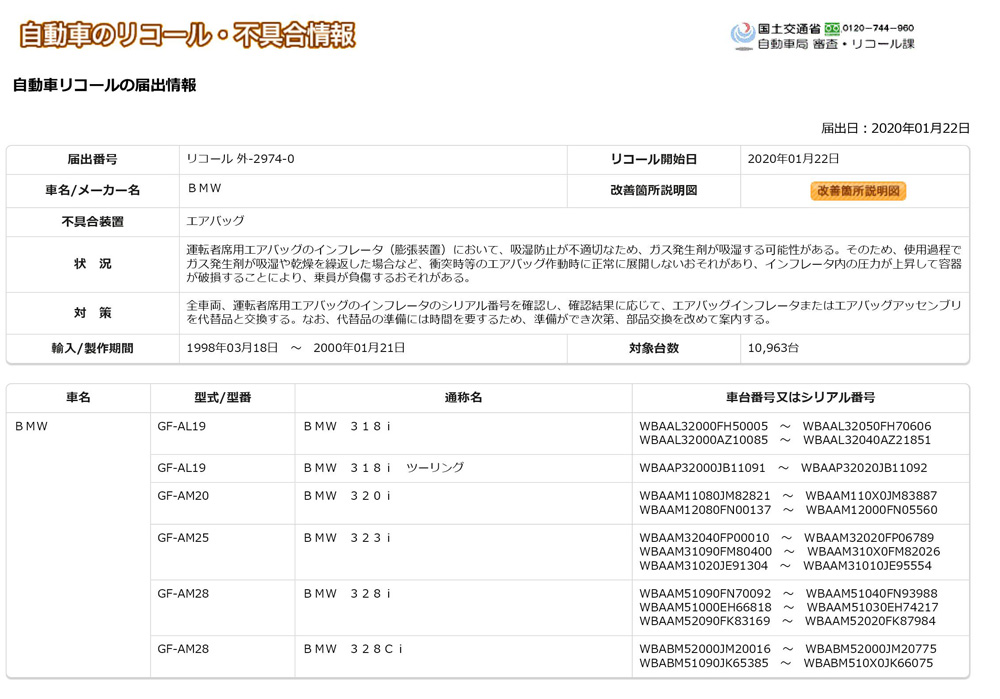1000x699 pixels.
Task: Click the 車台番号又はシリアル番号 column header
Action: [800, 397]
